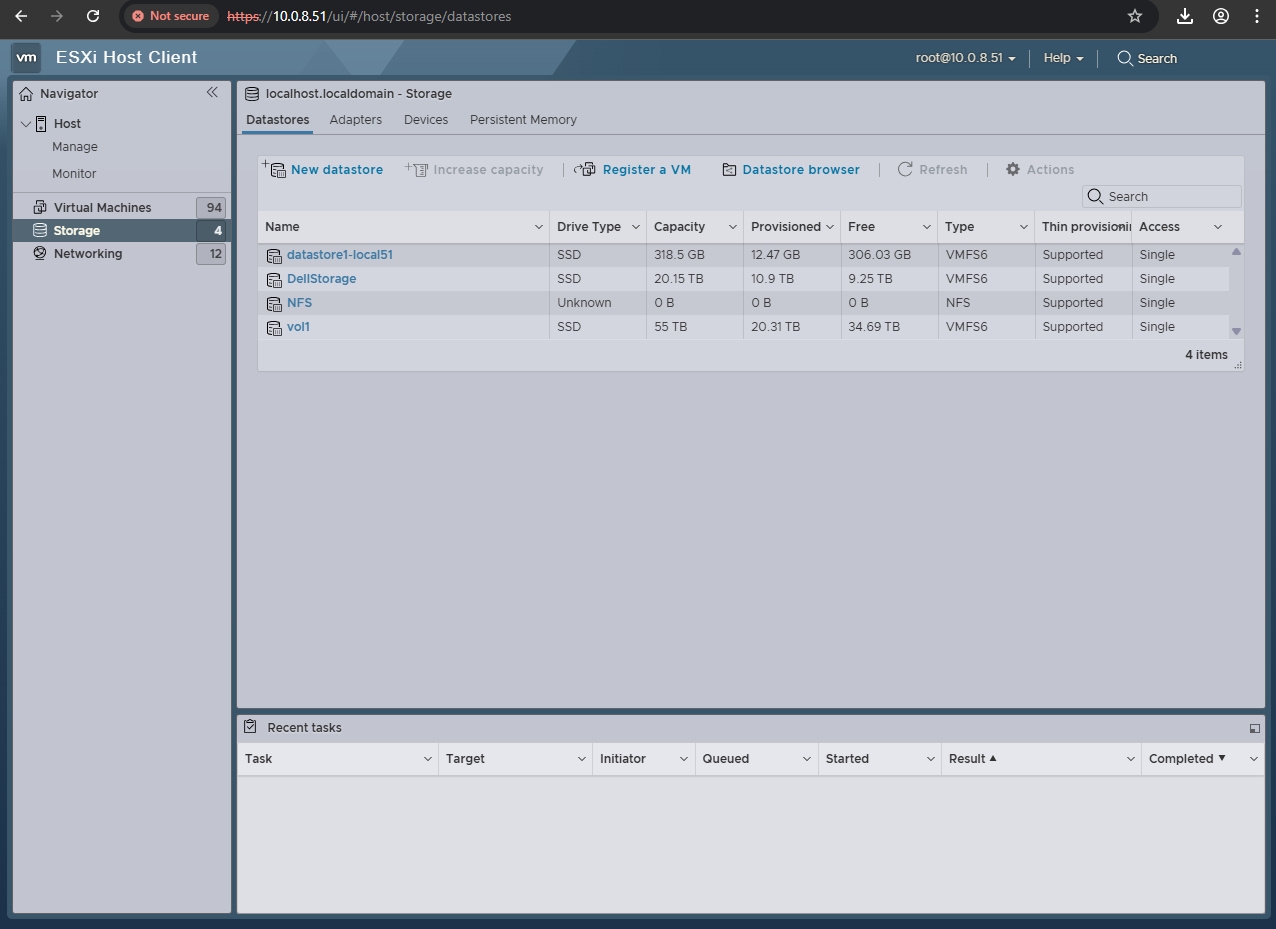Screen dimensions: 1276x929
Task: Collapse the Host tree node
Action: (26, 124)
